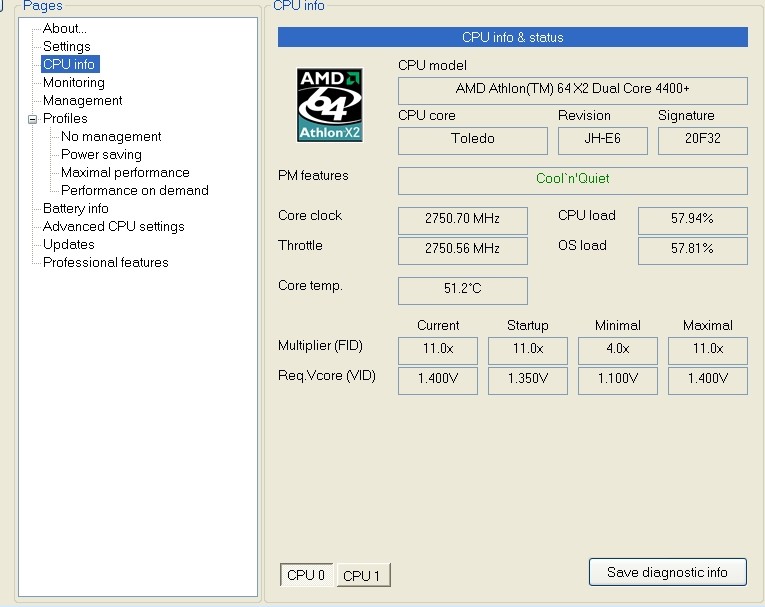The height and width of the screenshot is (607, 765).
Task: Open the Updates page
Action: pyautogui.click(x=69, y=244)
